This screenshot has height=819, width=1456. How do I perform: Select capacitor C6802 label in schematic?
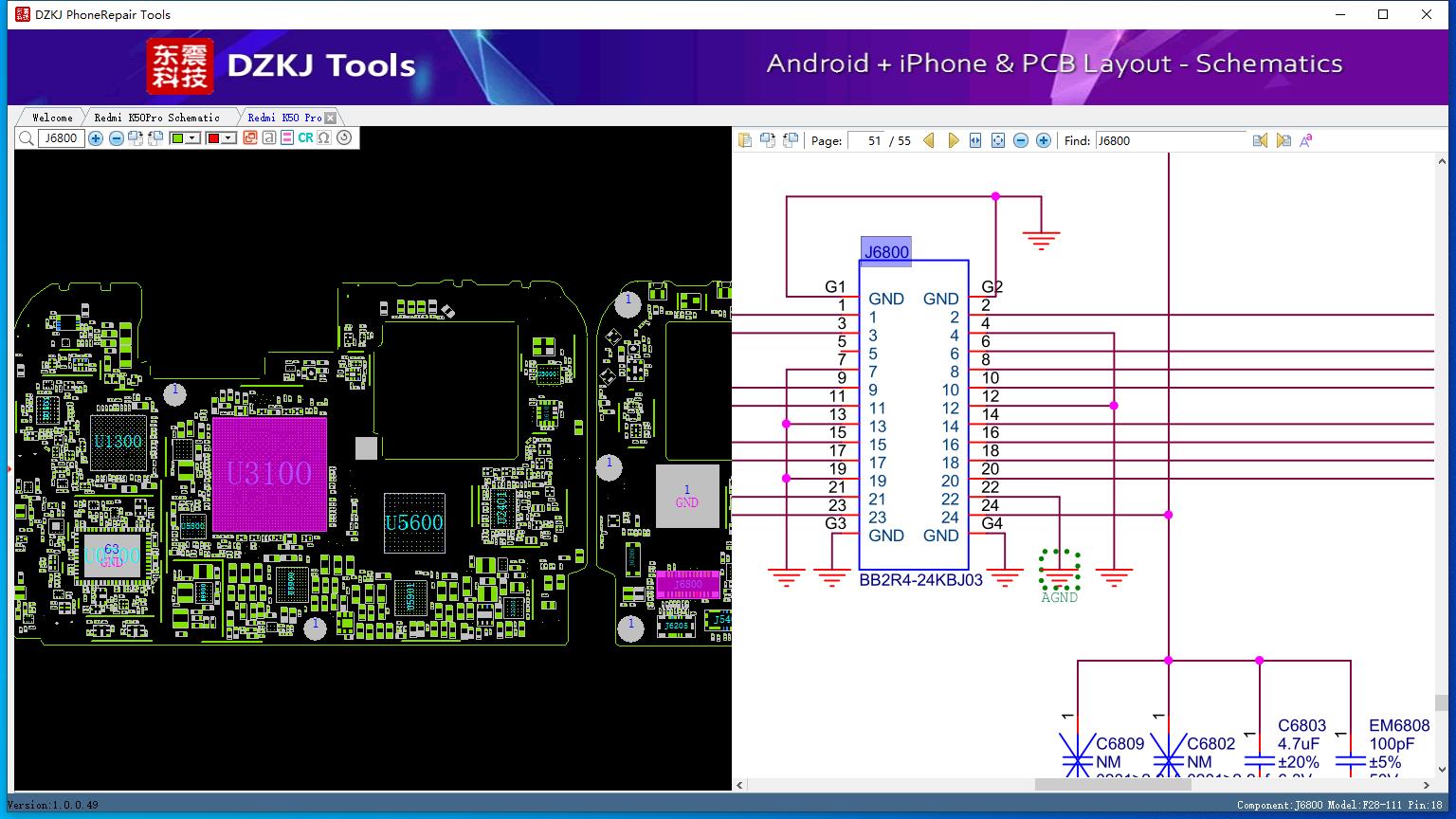click(x=1211, y=744)
